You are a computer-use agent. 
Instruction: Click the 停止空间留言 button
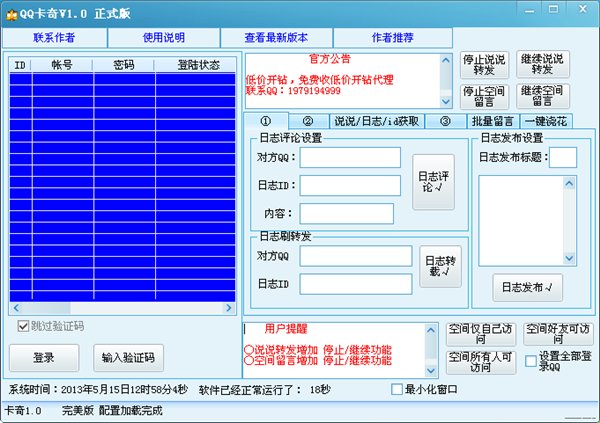pos(484,96)
